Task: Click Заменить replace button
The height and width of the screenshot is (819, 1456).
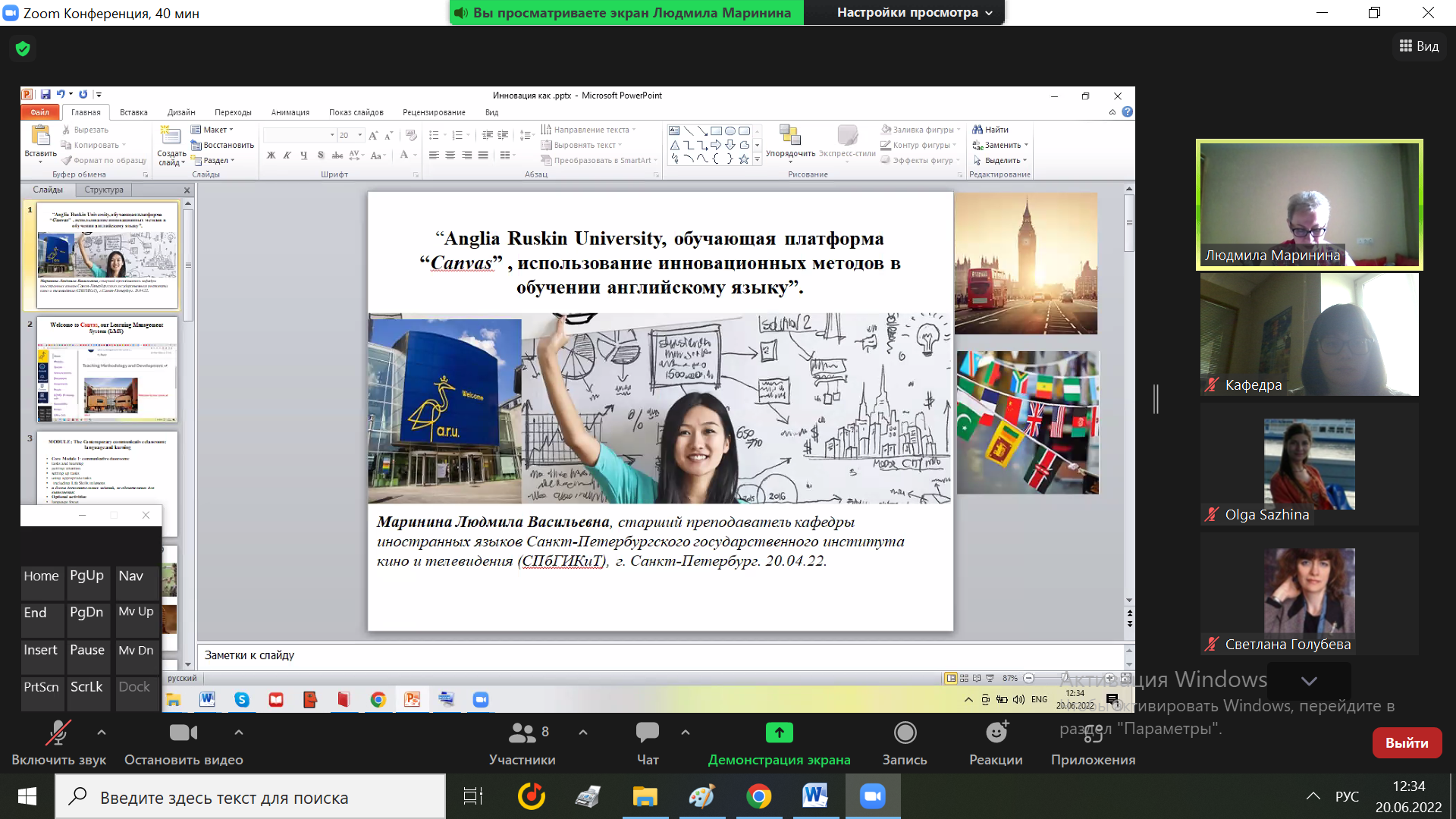Action: point(1000,145)
